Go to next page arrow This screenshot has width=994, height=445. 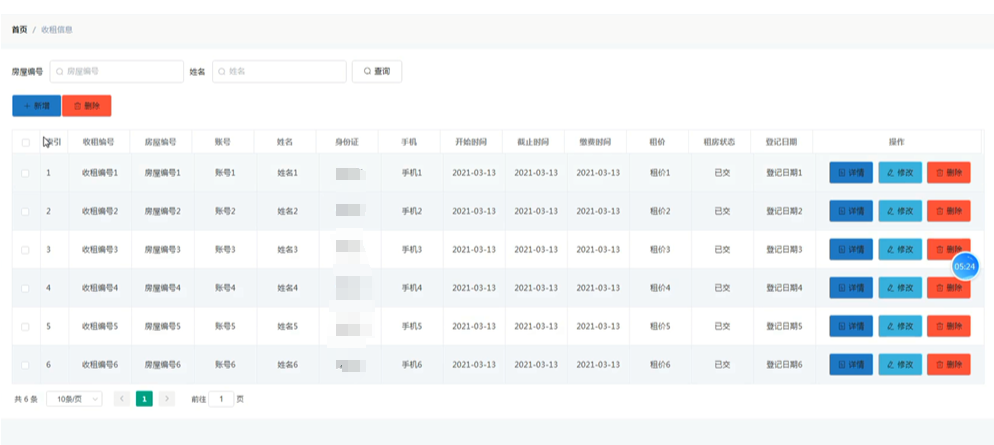pyautogui.click(x=167, y=399)
